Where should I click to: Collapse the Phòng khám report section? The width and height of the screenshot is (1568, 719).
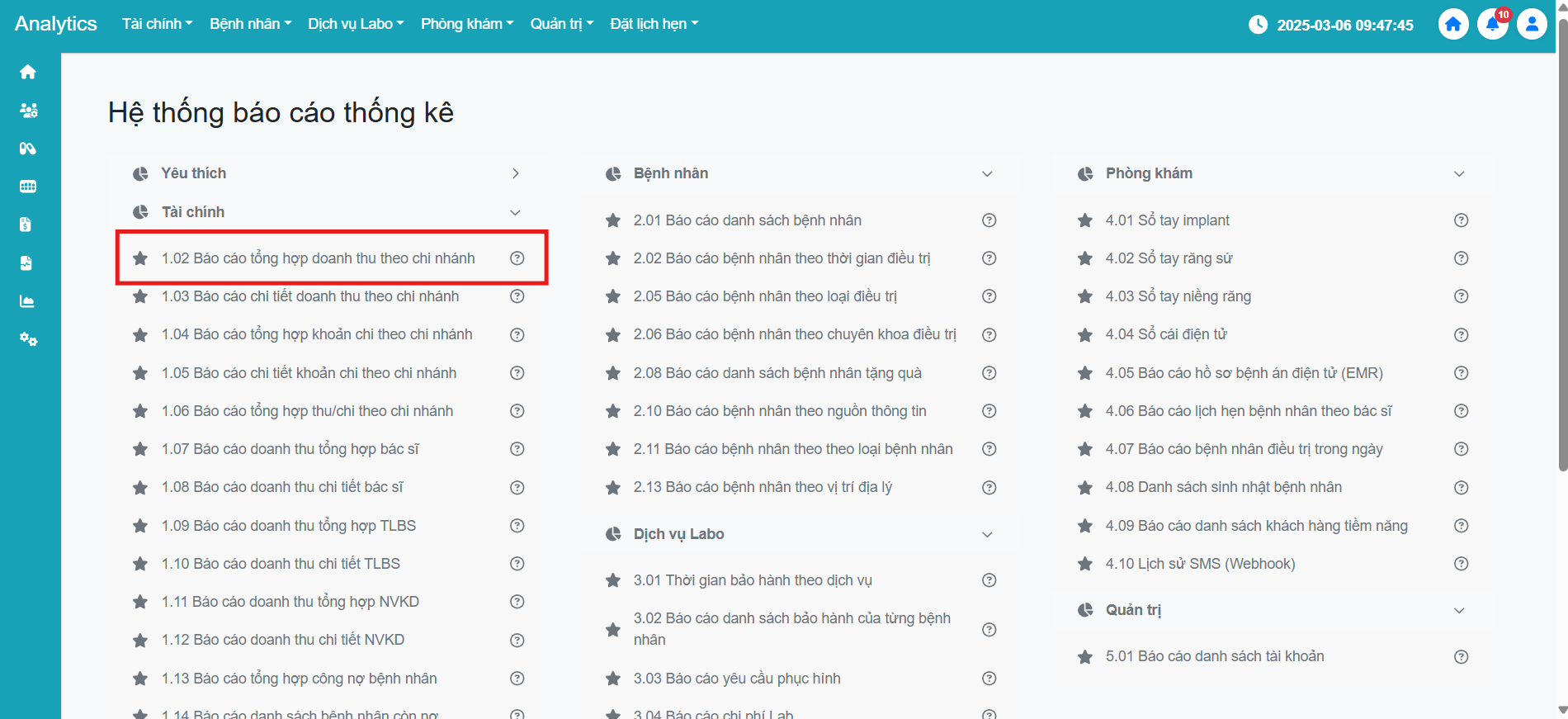[x=1459, y=173]
